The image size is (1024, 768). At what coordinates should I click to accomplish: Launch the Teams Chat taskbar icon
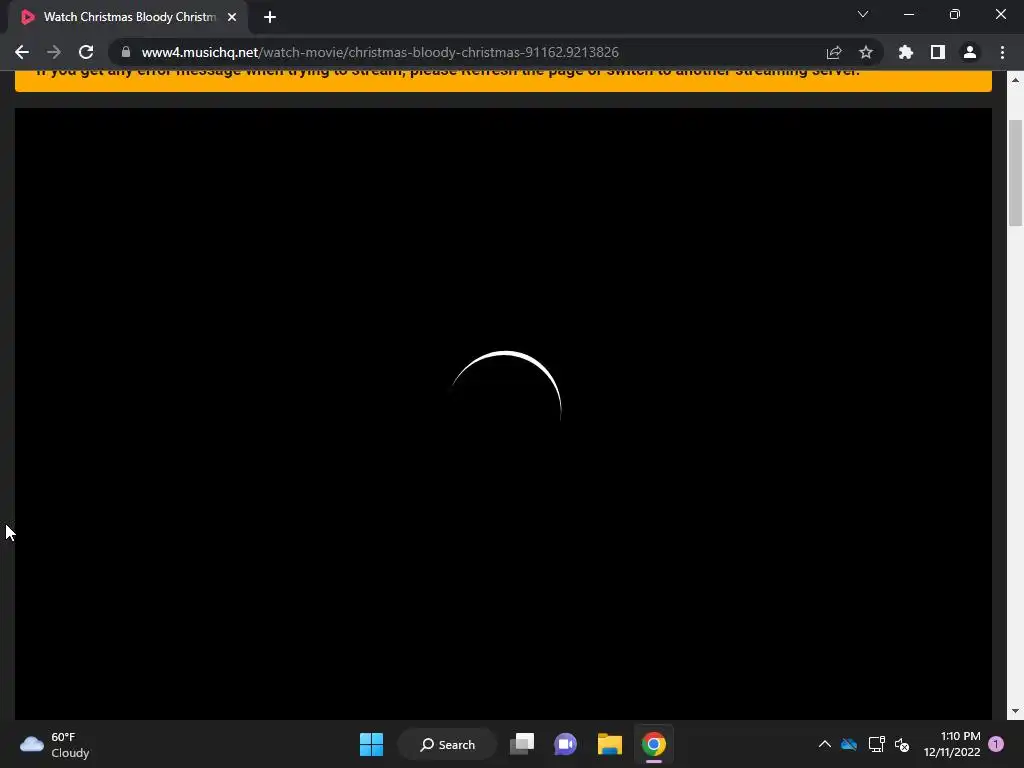coord(566,744)
